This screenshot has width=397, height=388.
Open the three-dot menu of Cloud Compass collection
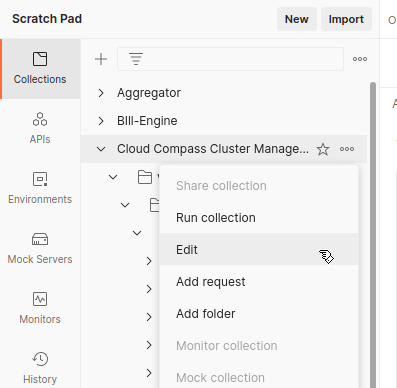tap(347, 149)
